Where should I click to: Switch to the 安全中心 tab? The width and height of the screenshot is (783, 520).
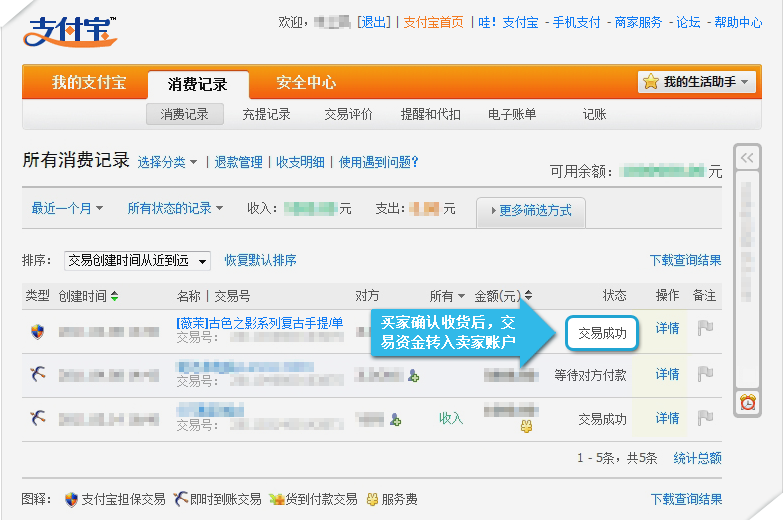click(x=306, y=83)
